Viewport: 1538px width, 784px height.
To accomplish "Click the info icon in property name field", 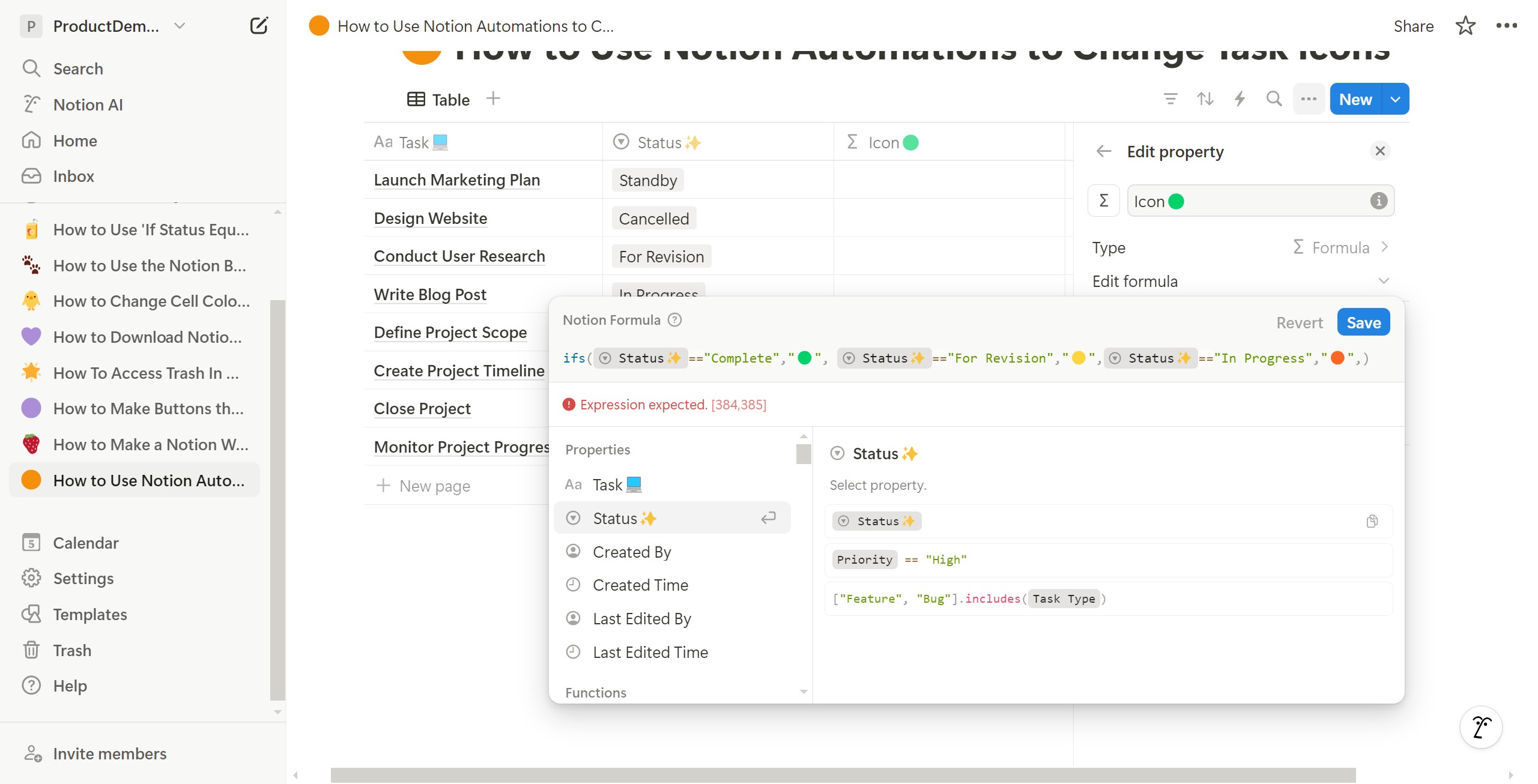I will click(1379, 201).
